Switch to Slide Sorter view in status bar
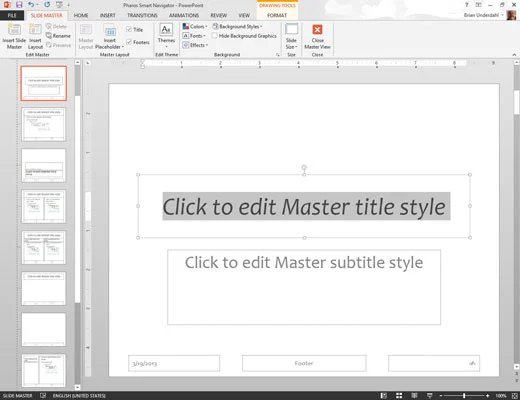Viewport: 520px width, 400px height. click(x=399, y=396)
